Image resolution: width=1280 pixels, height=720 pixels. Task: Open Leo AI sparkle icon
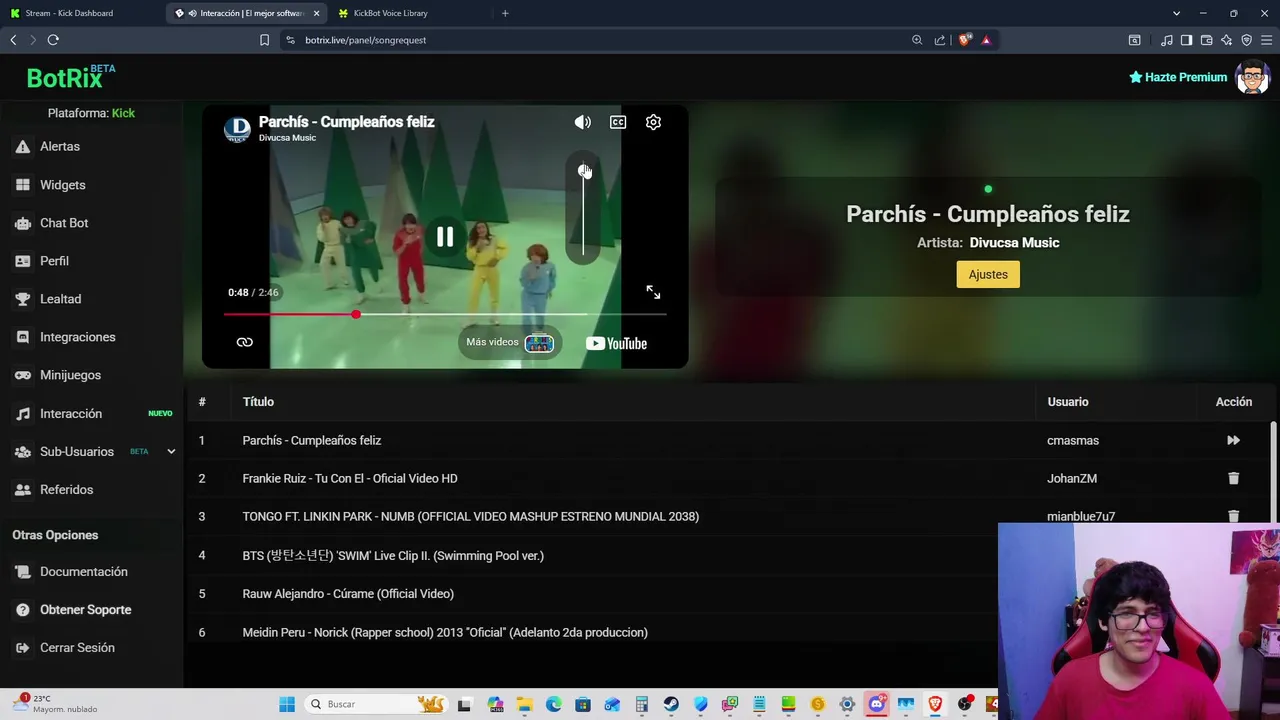(x=1226, y=40)
